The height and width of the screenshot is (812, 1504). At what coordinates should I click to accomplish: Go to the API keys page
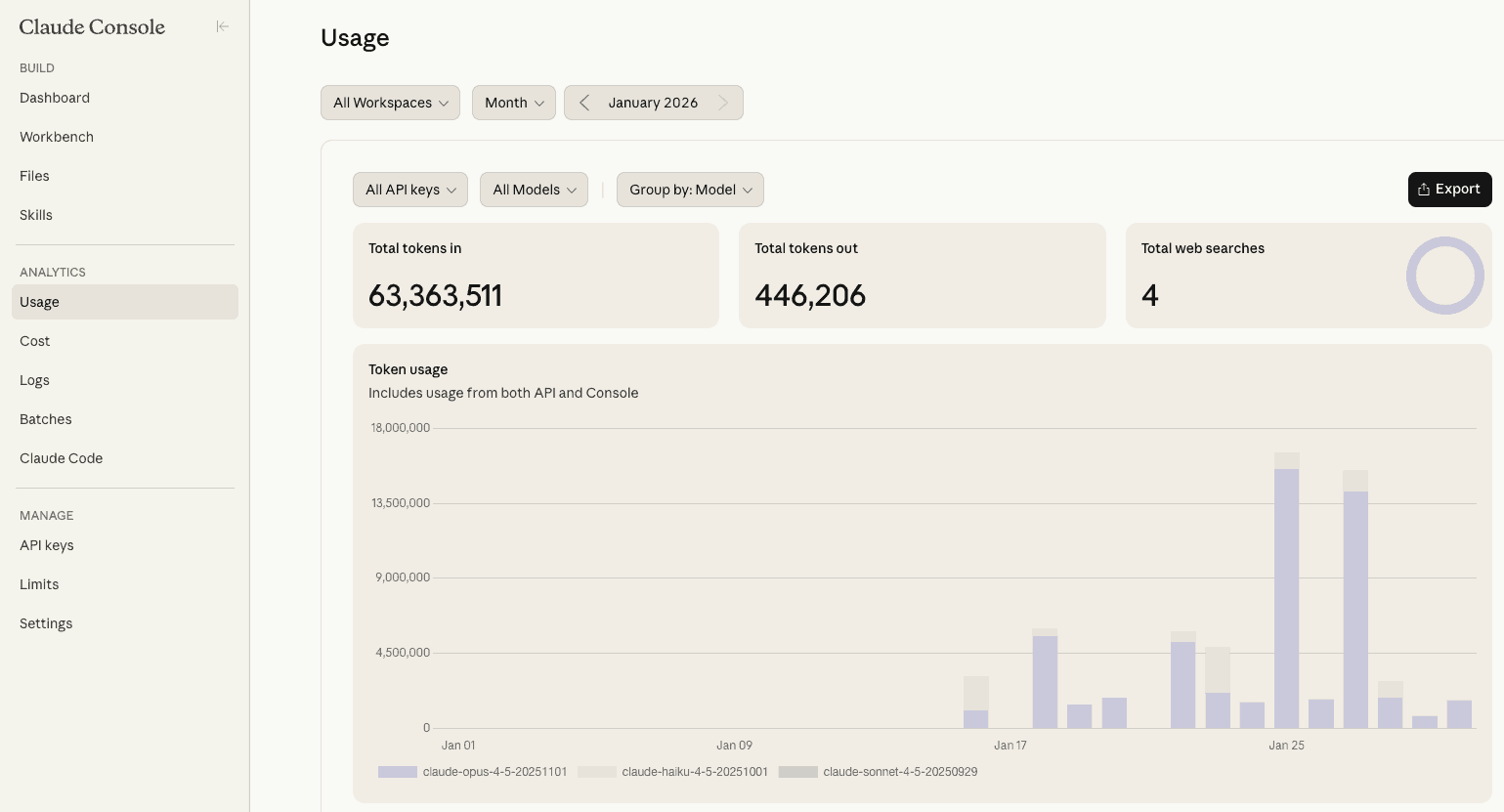click(x=47, y=545)
